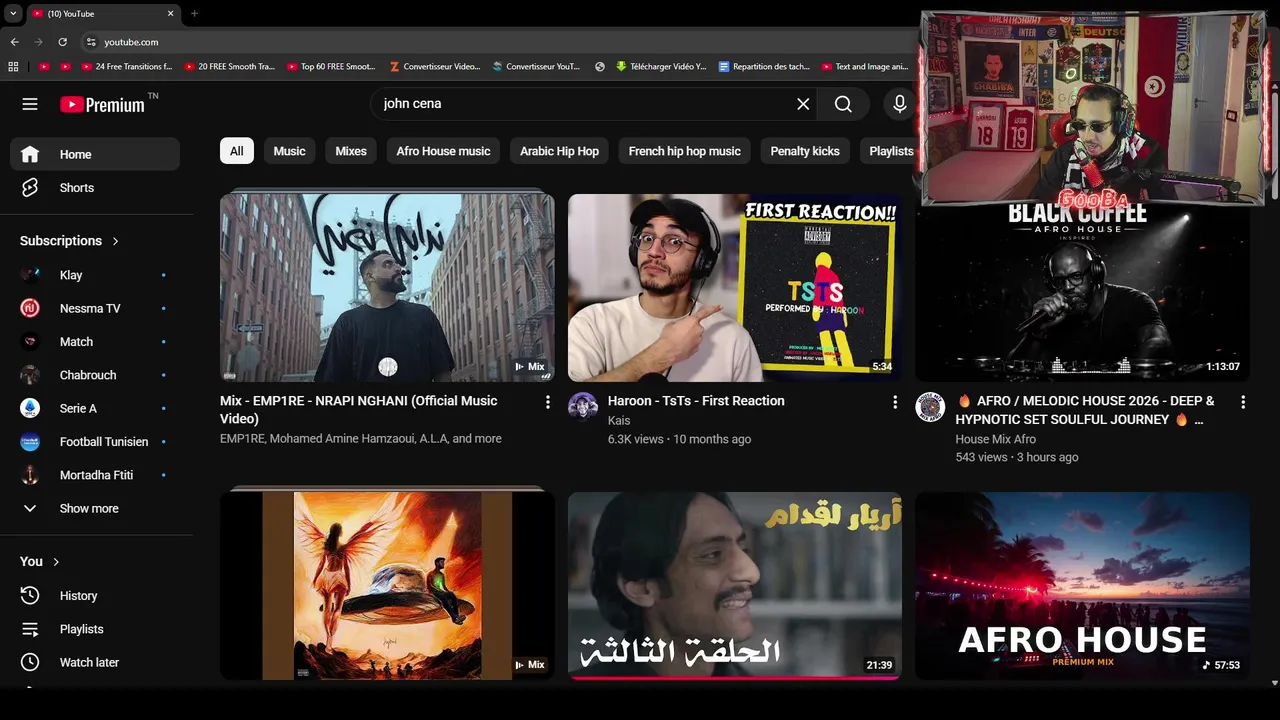This screenshot has height=720, width=1280.
Task: Select the Playlists filter chip
Action: click(x=888, y=151)
